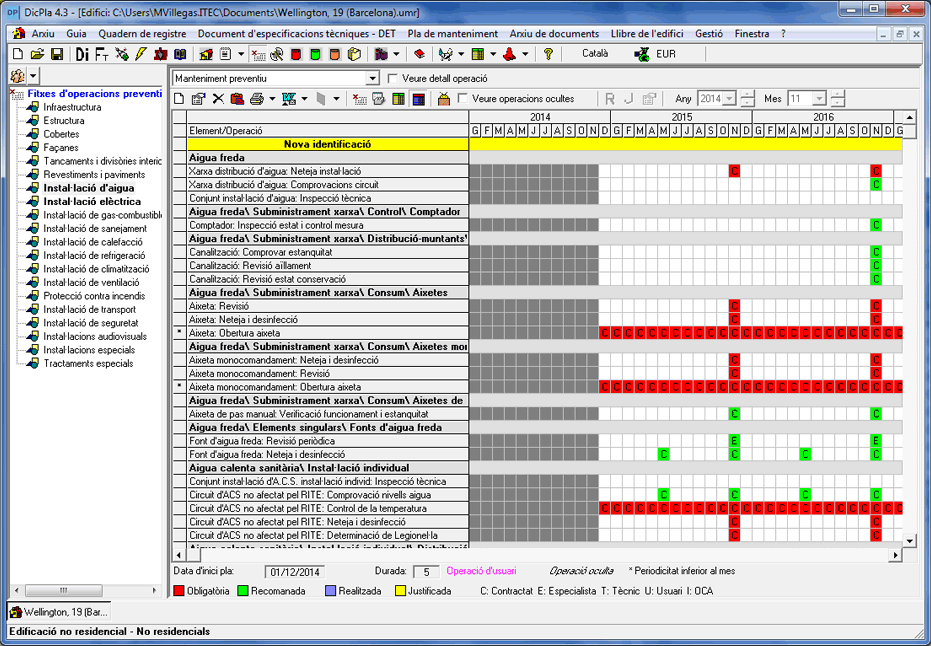931x646 pixels.
Task: Click the yellow question mark help icon
Action: click(x=548, y=55)
